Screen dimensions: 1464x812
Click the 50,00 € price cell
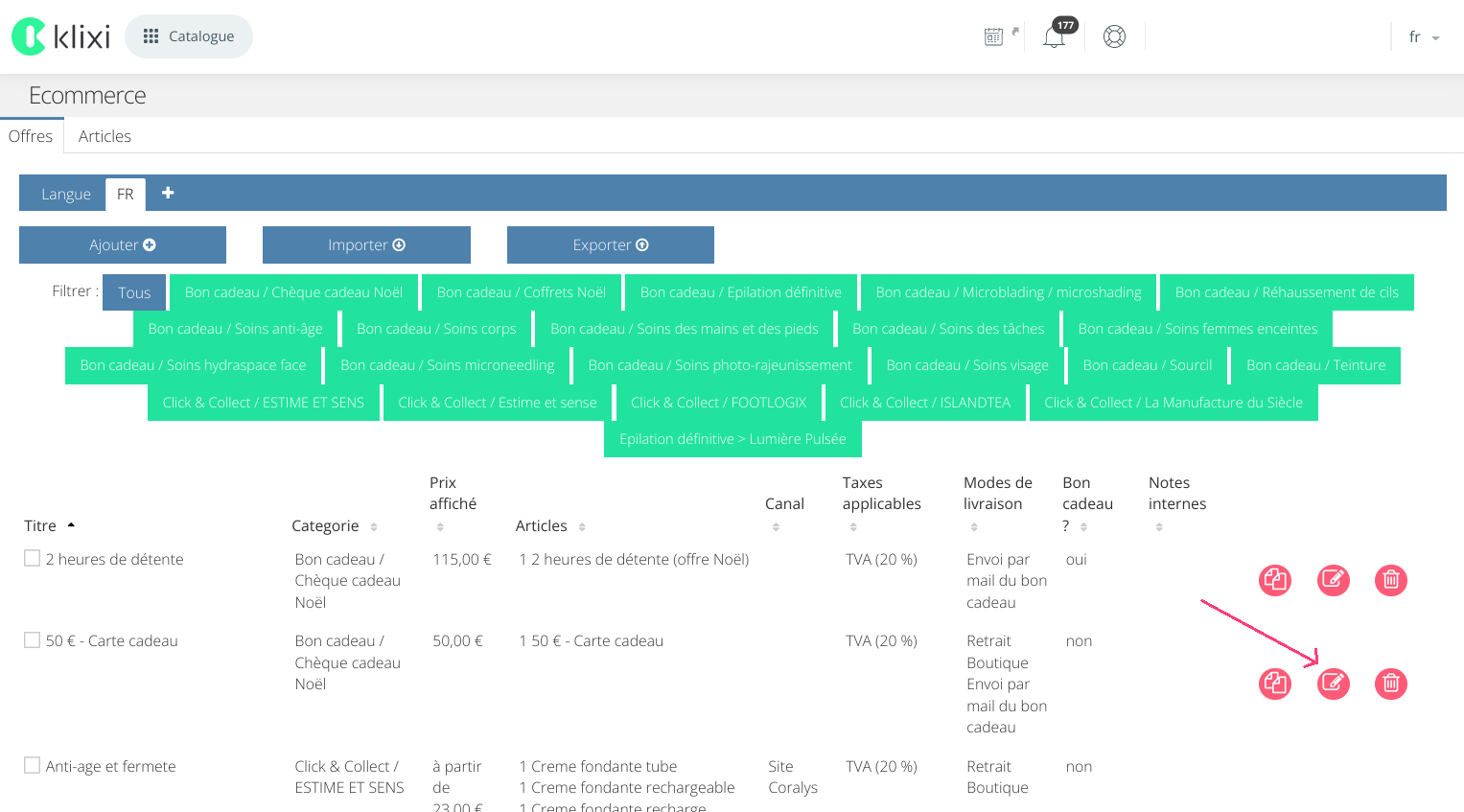click(x=458, y=640)
